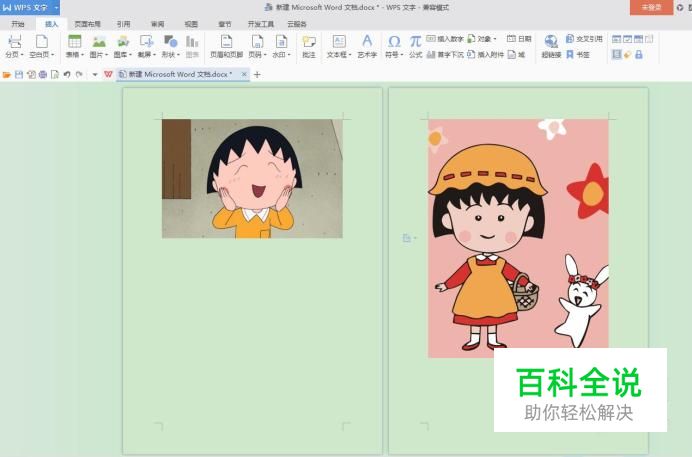
Task: Click 页眉和页脚 header and footer icon
Action: point(226,41)
